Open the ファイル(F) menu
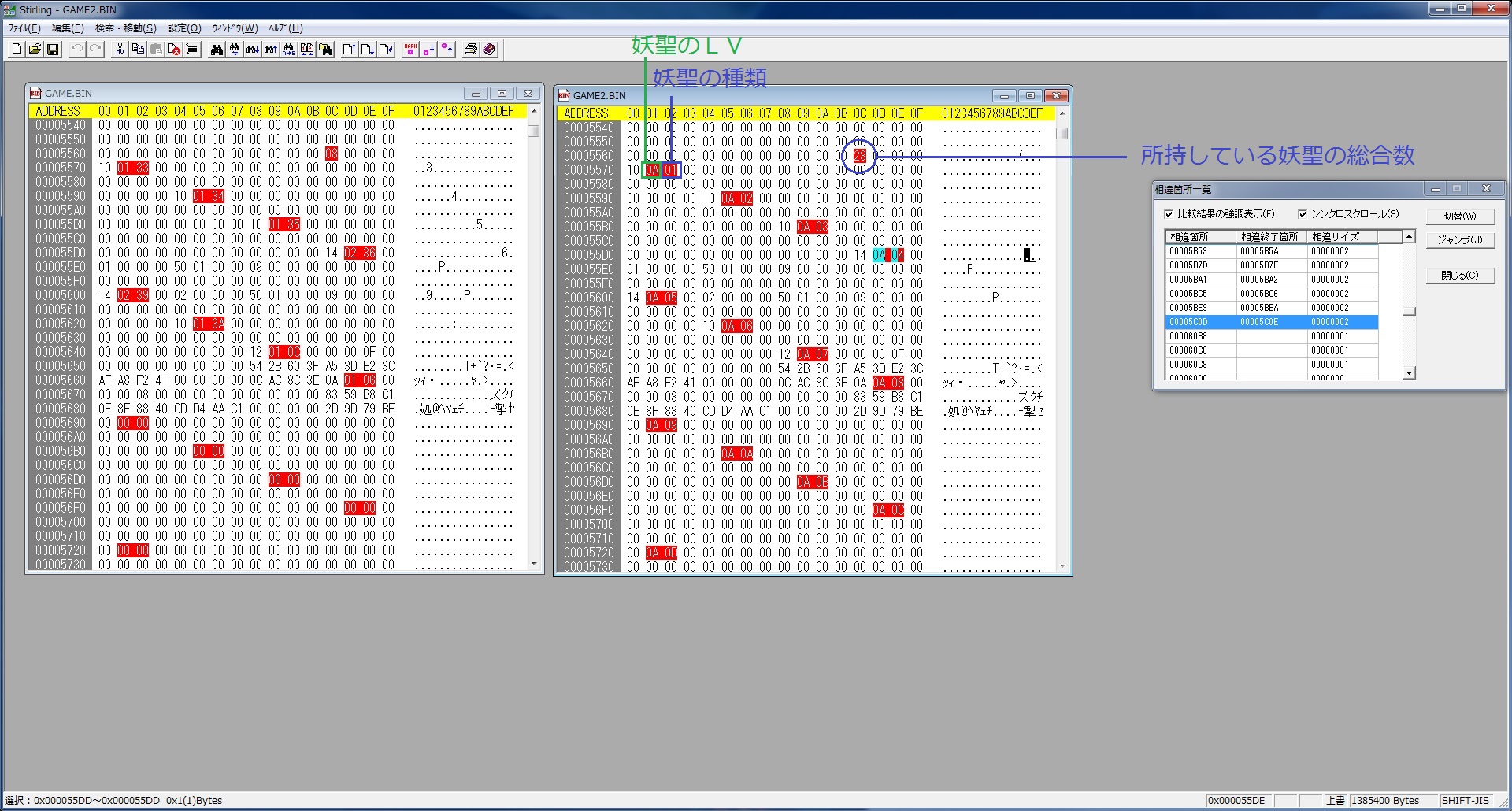1512x811 pixels. tap(24, 28)
